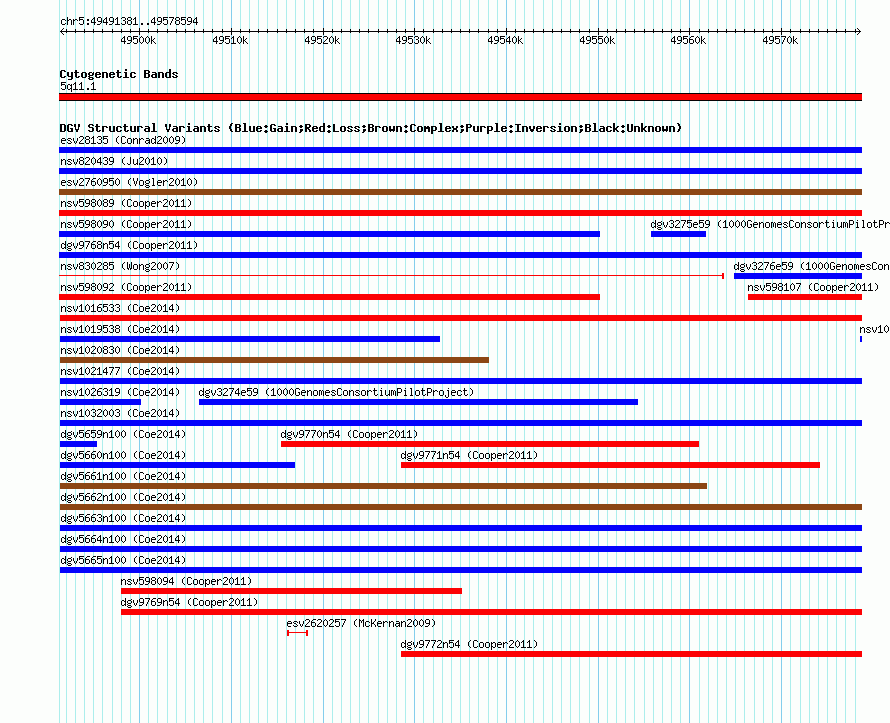Click the nsv598107 (Cooper2011) label

pyautogui.click(x=813, y=287)
